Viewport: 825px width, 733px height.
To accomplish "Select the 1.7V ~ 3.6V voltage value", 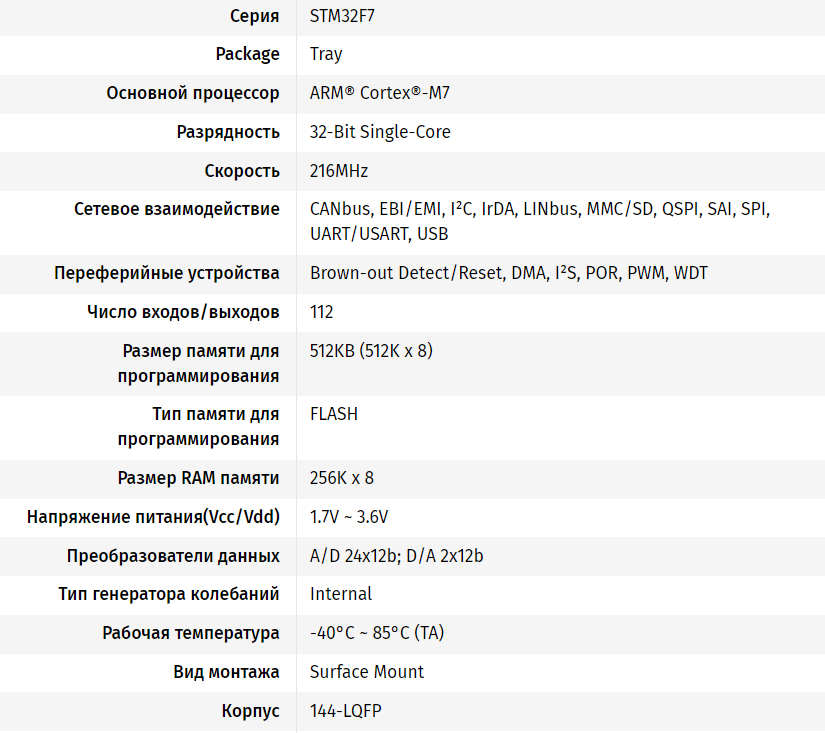I will click(349, 517).
